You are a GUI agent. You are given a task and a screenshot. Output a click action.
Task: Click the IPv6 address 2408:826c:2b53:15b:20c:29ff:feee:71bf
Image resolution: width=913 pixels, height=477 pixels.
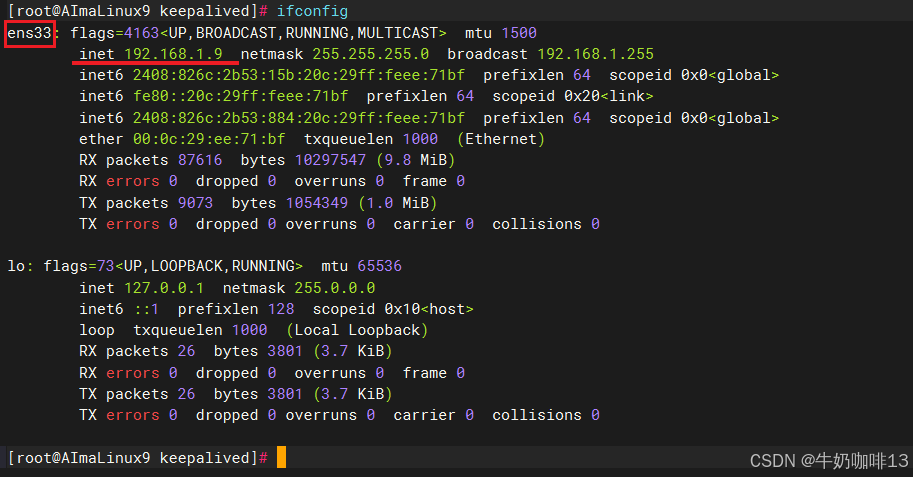pos(299,75)
